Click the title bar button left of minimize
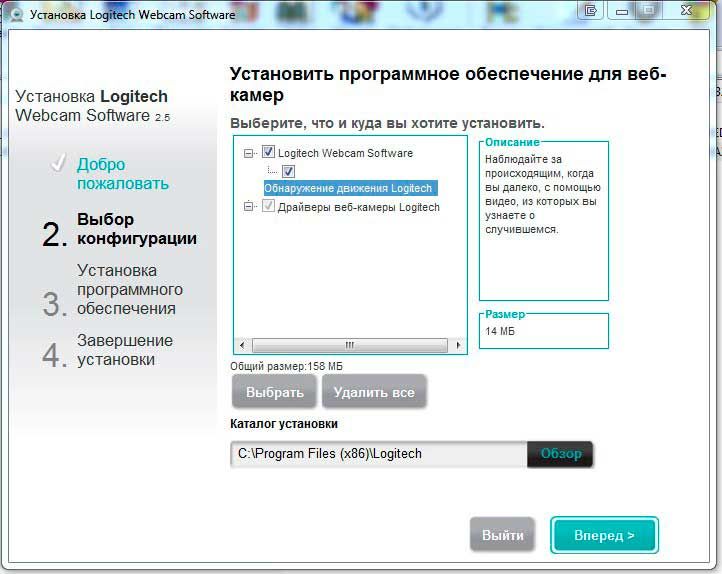Viewport: 722px width, 574px height. pyautogui.click(x=591, y=10)
